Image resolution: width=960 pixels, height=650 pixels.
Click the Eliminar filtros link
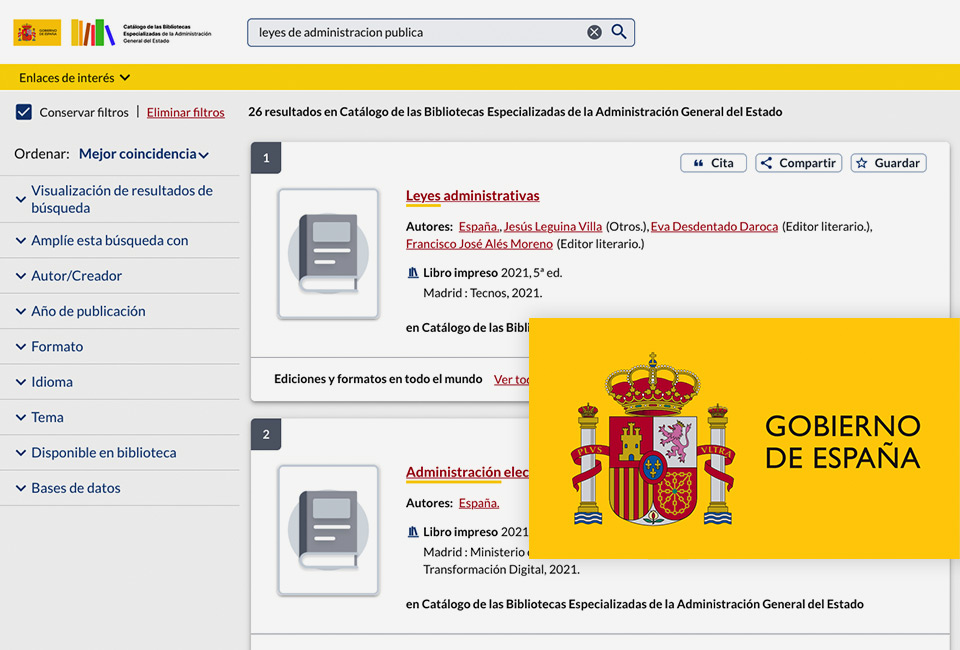point(186,112)
